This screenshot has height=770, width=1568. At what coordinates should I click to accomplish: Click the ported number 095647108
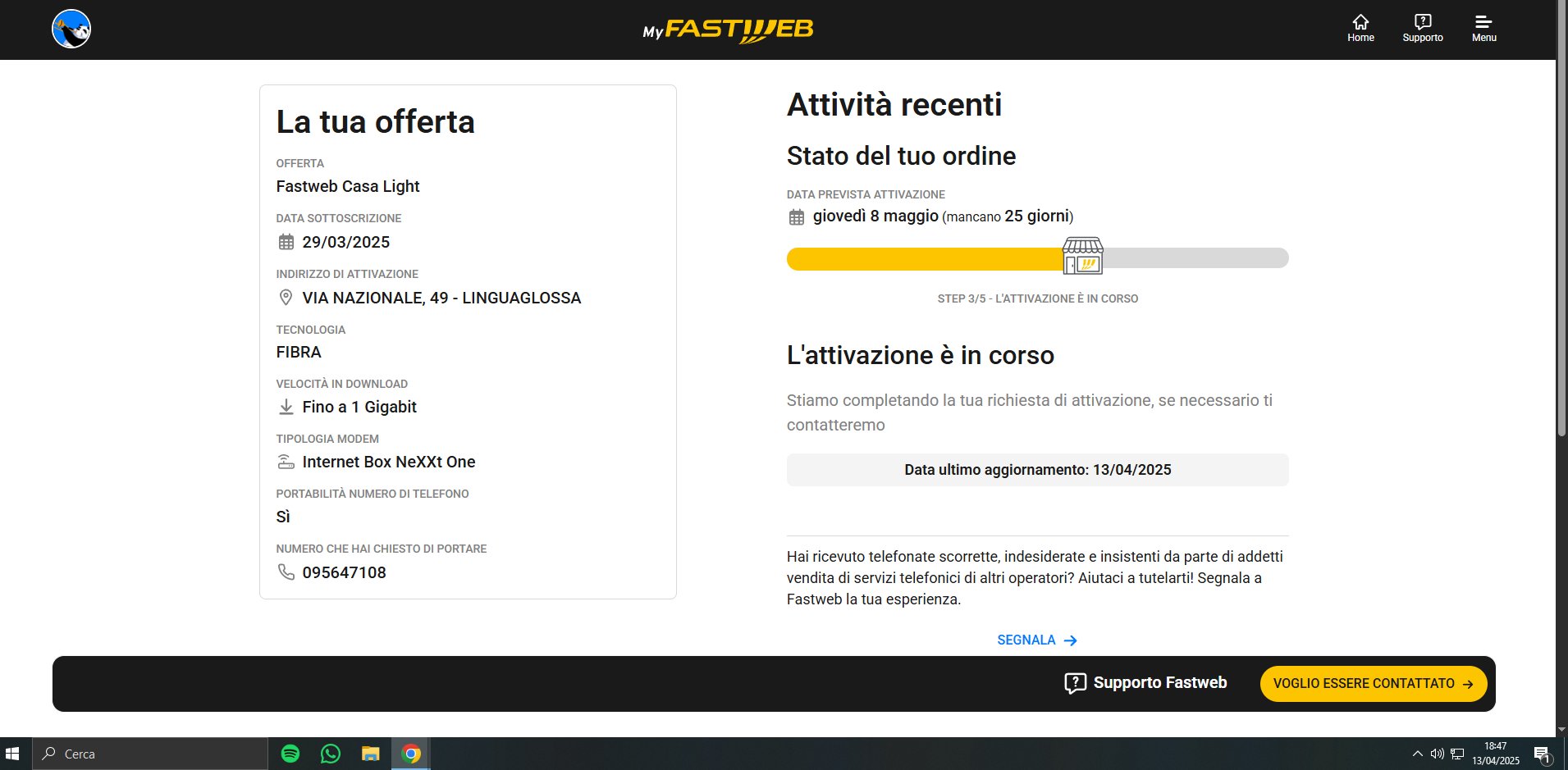[344, 572]
